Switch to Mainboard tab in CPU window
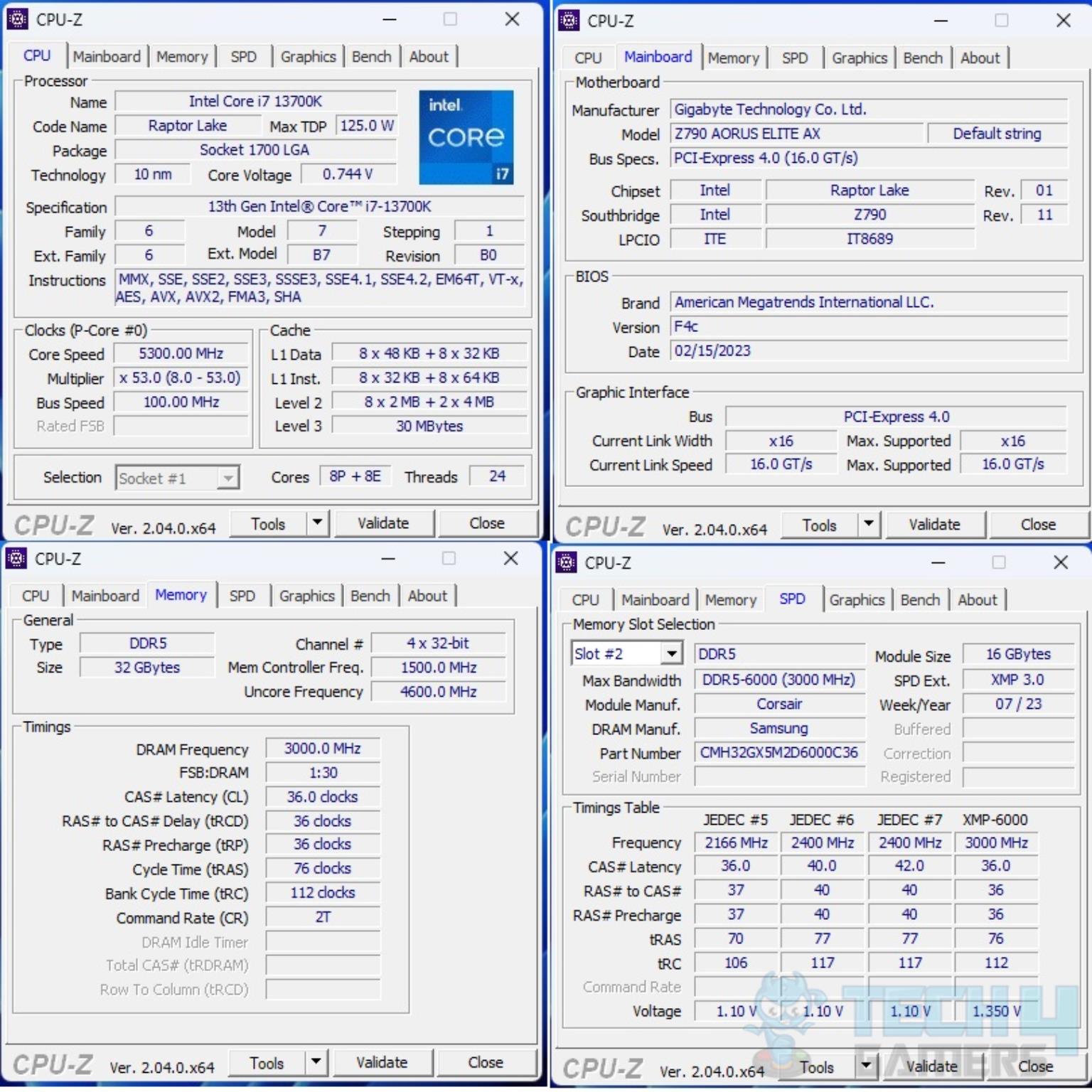Image resolution: width=1092 pixels, height=1092 pixels. point(107,57)
